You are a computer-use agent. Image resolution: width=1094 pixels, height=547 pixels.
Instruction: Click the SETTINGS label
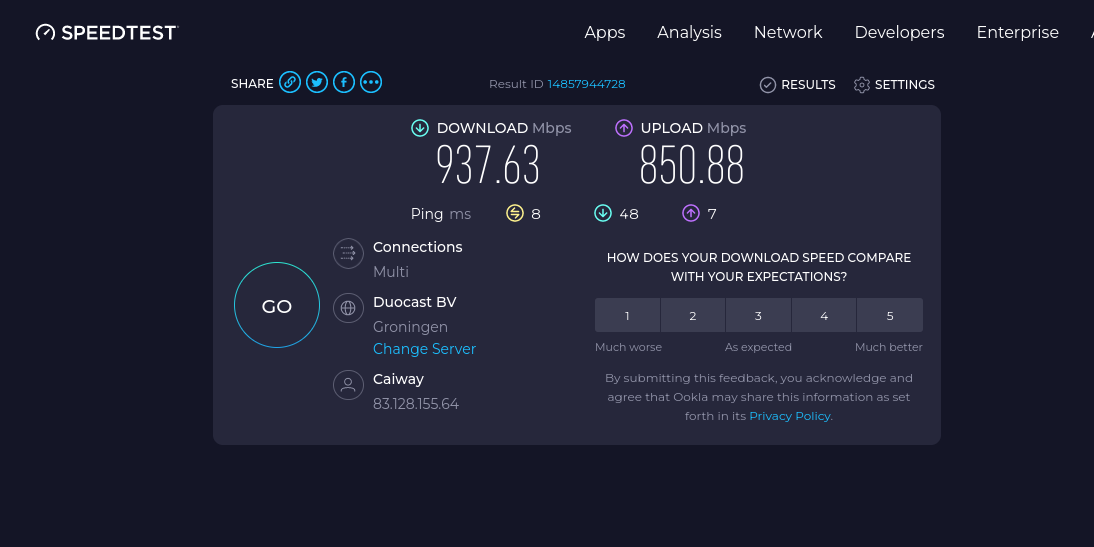point(904,85)
